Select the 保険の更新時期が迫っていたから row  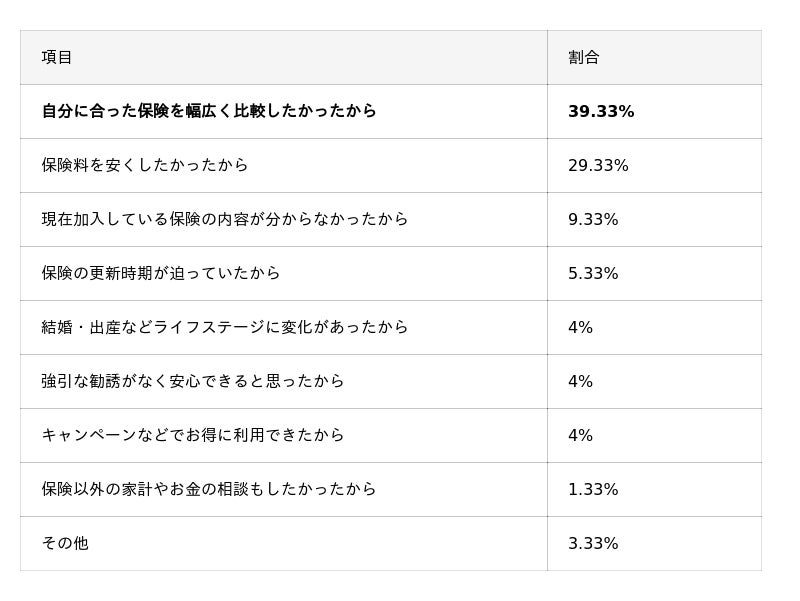pyautogui.click(x=161, y=273)
